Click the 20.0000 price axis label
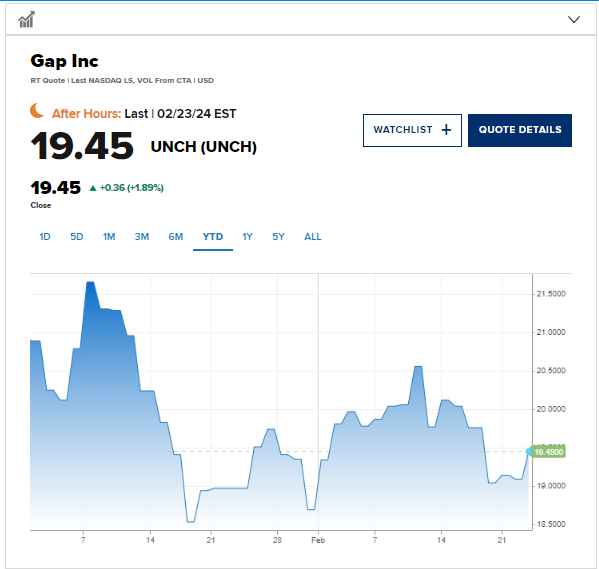The image size is (599, 569). pos(551,409)
